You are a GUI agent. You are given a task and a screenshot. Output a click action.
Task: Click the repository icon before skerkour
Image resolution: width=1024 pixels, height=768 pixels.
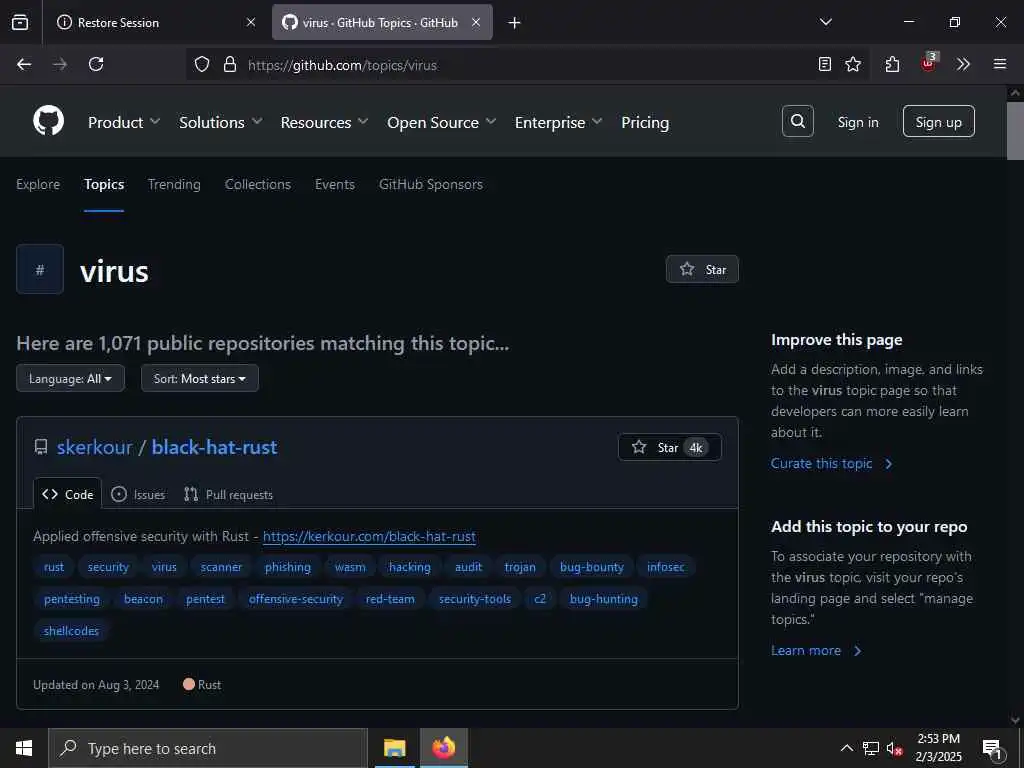pos(41,447)
